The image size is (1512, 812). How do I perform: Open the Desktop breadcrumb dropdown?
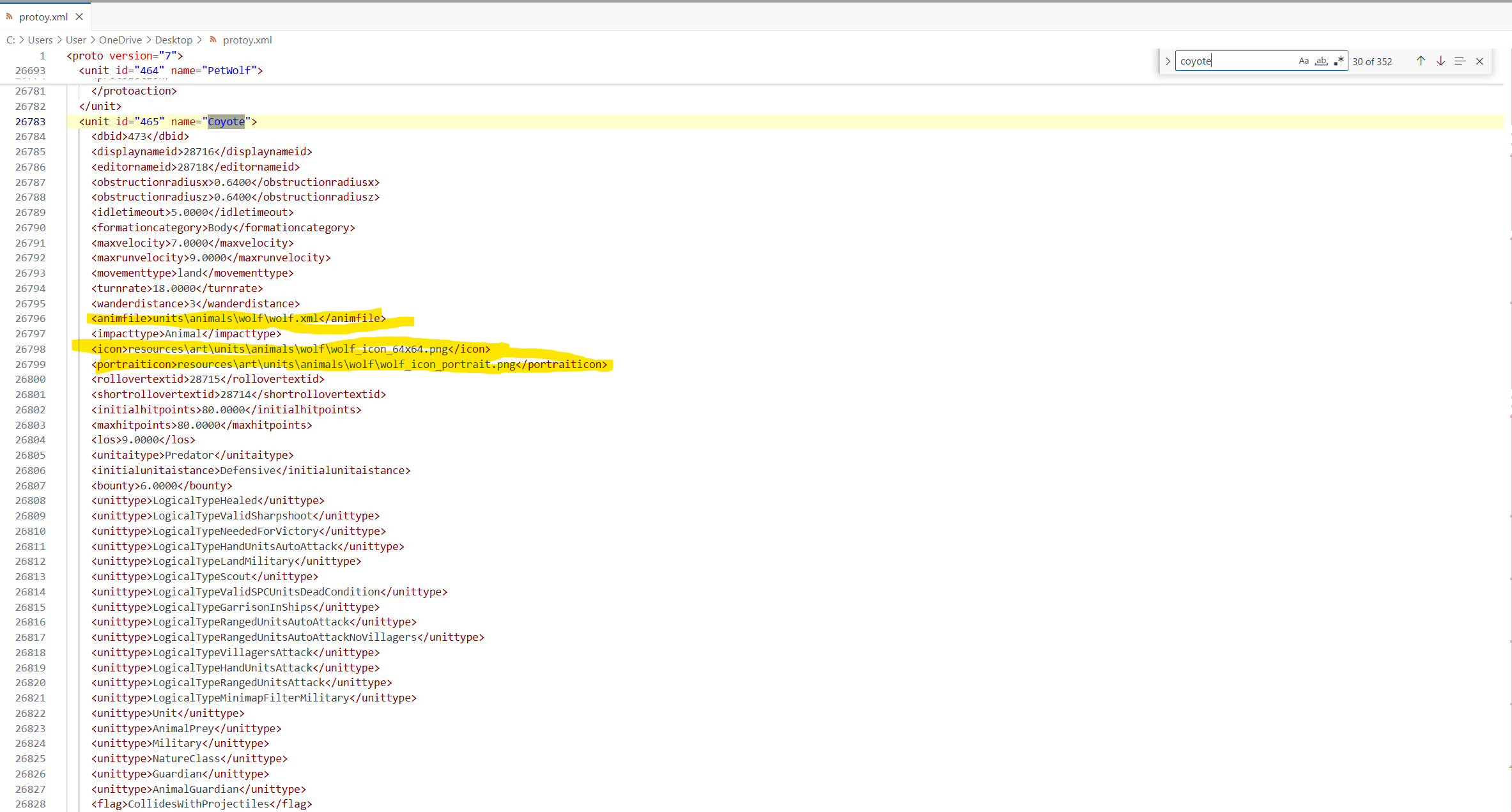[x=173, y=40]
